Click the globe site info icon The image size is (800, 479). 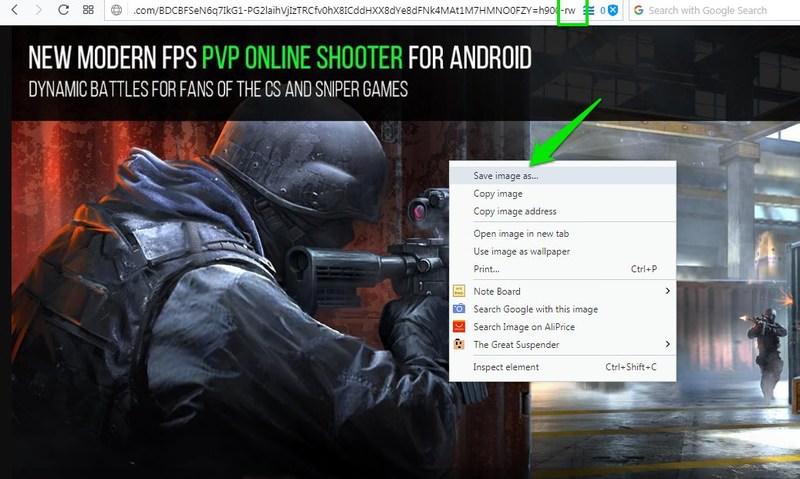[x=116, y=10]
